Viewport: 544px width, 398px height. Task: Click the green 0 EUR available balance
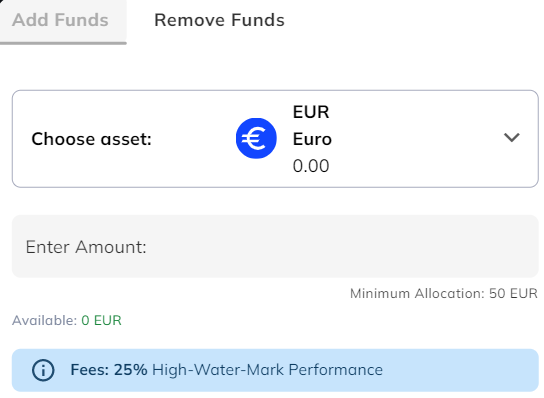click(x=101, y=320)
